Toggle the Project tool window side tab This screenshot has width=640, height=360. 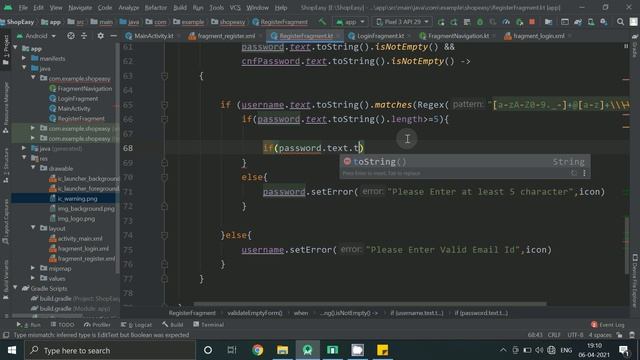[5, 49]
